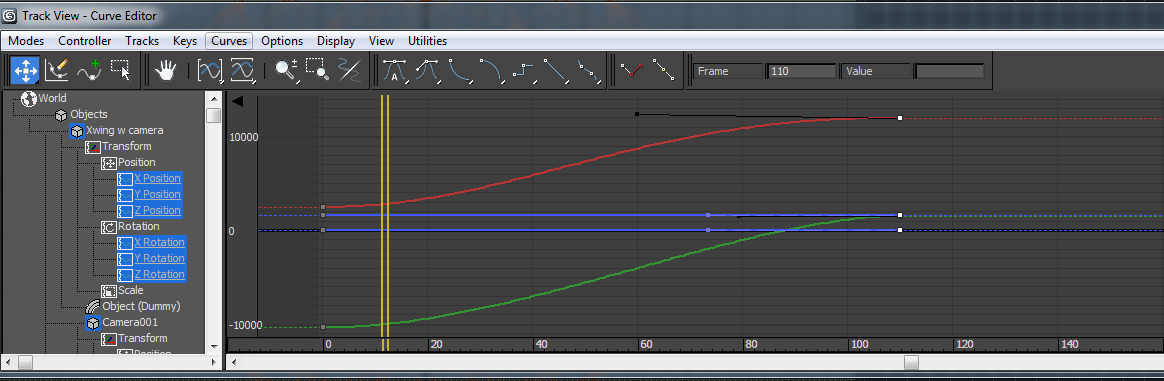The image size is (1164, 381).
Task: Open the View menu
Action: pos(382,41)
